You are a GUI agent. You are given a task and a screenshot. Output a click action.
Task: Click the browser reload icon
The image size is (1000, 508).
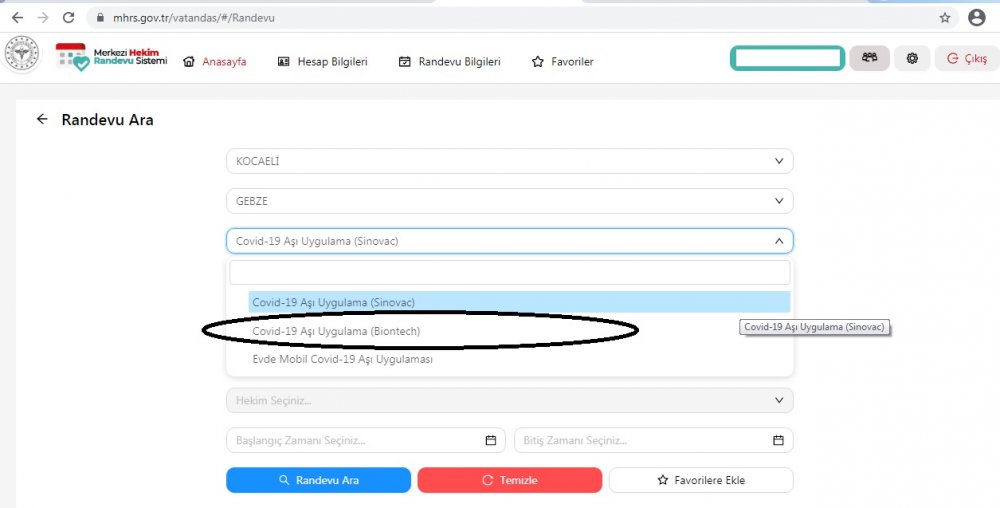click(68, 18)
